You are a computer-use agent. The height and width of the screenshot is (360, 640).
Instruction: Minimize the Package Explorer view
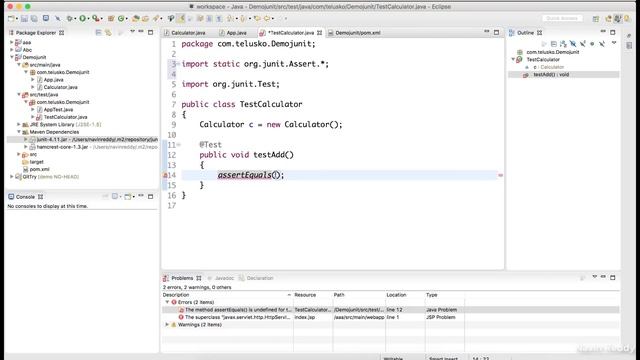(x=141, y=32)
